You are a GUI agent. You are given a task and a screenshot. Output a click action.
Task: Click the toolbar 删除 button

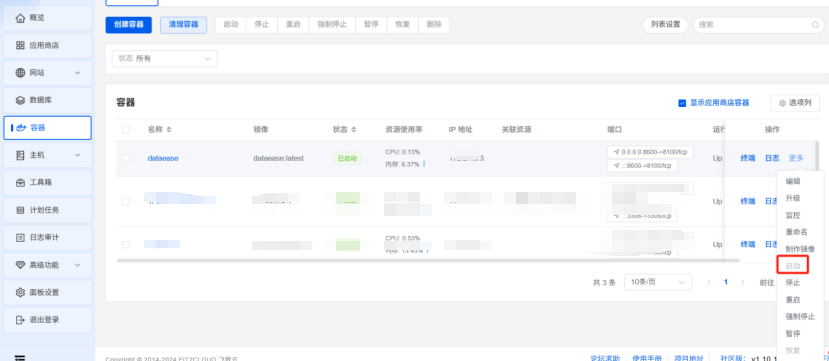434,25
